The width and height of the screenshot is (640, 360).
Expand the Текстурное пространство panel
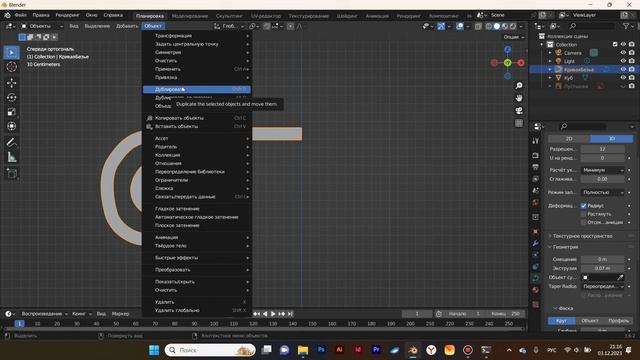pyautogui.click(x=582, y=236)
